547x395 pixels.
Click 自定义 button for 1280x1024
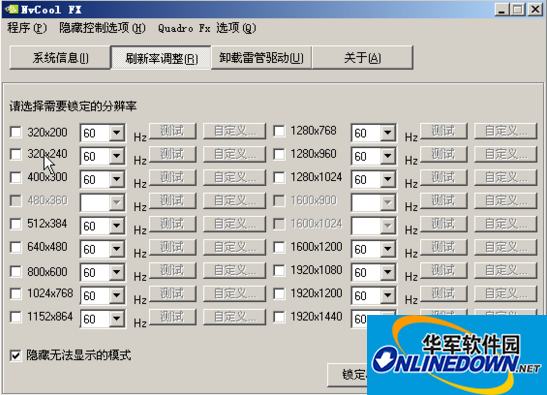tap(505, 178)
